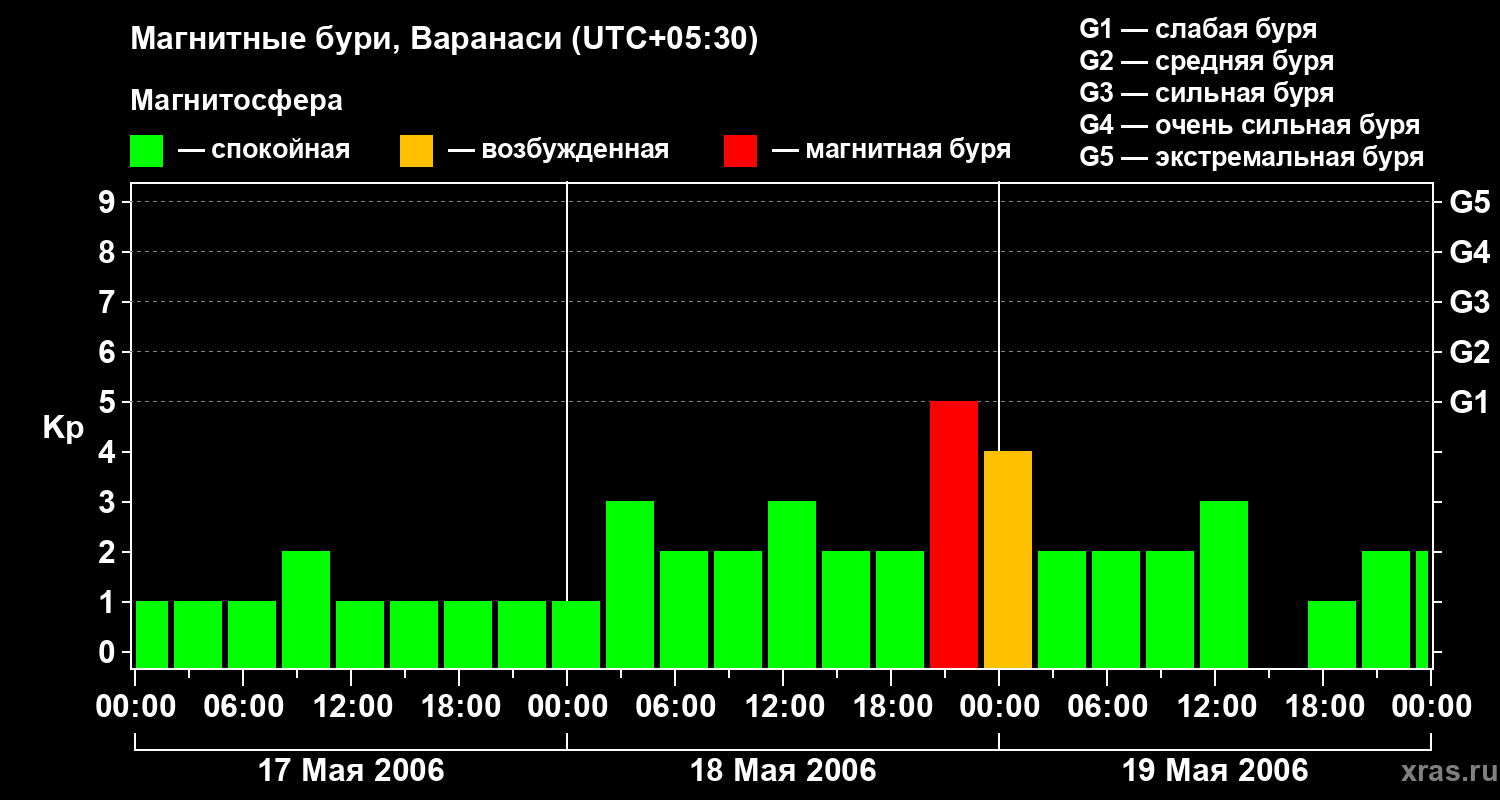Screen dimensions: 1500x800
Task: Click the 'G1 — слабая буря' line
Action: (1198, 29)
